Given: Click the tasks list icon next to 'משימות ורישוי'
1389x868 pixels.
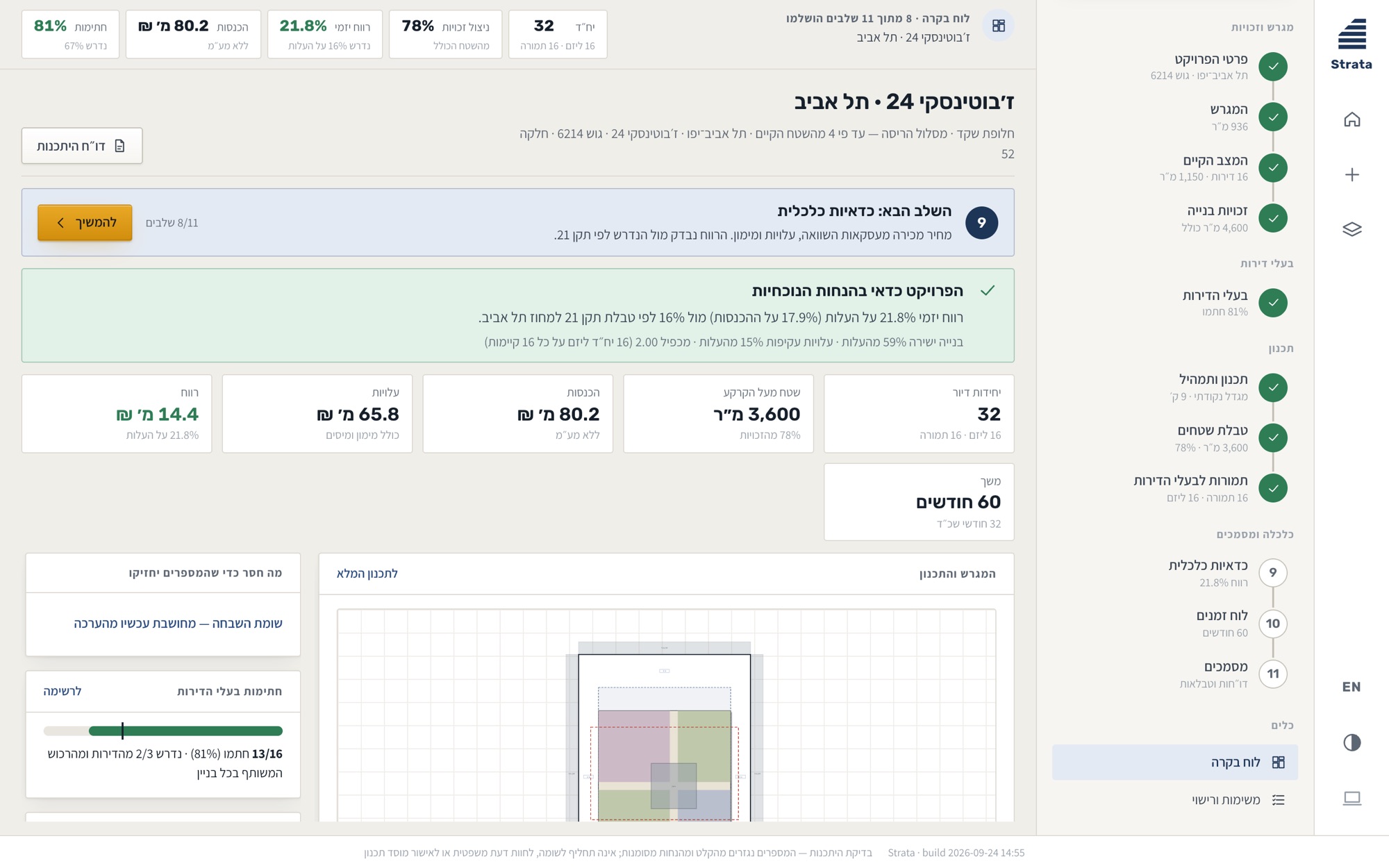Looking at the screenshot, I should tap(1278, 800).
